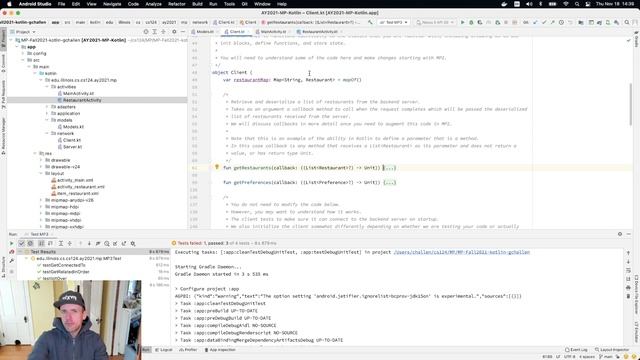This screenshot has width=640, height=360.
Task: Open the Build menu
Action: pyautogui.click(x=198, y=4)
